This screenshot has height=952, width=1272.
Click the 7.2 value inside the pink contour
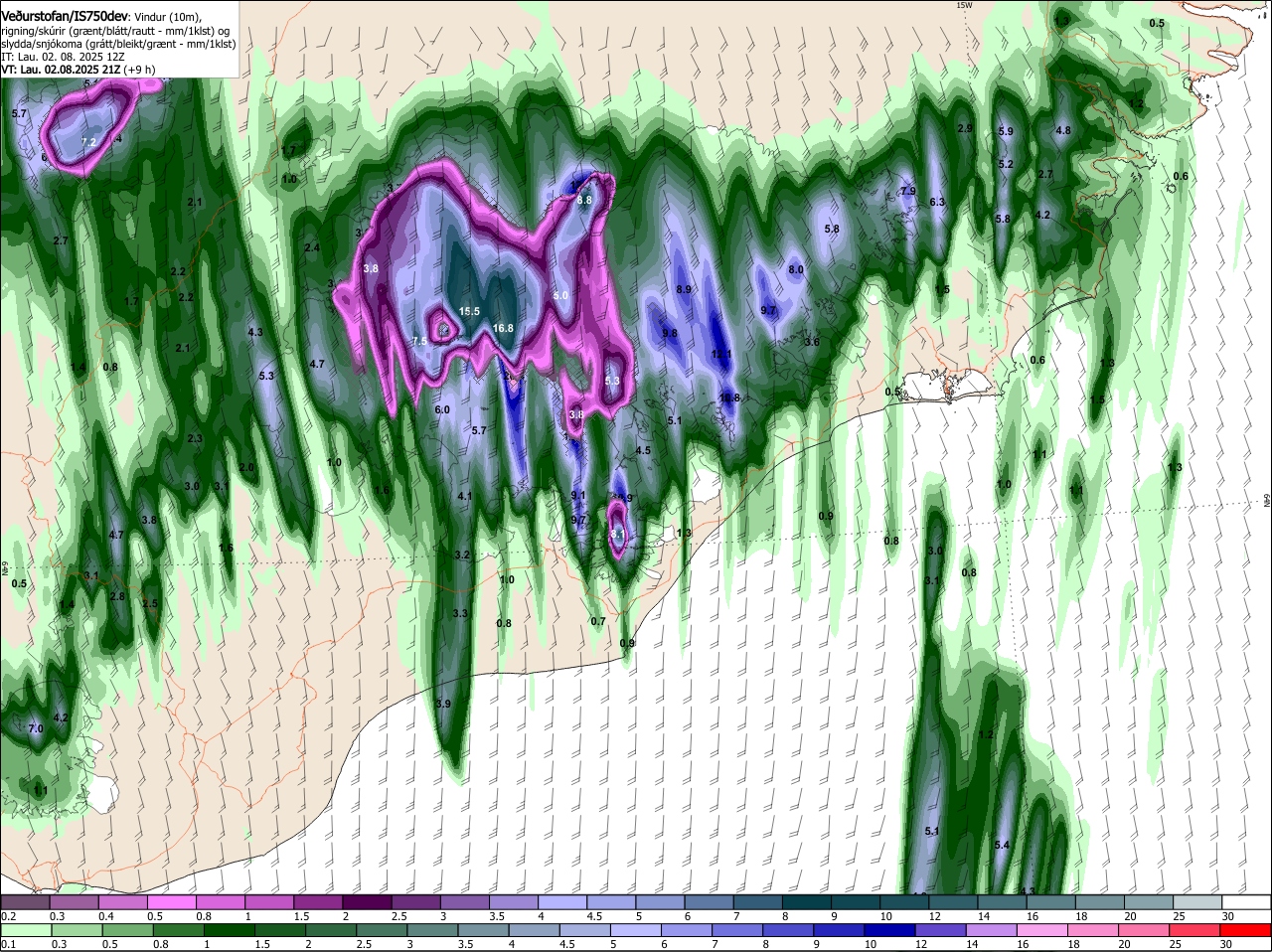pos(88,142)
